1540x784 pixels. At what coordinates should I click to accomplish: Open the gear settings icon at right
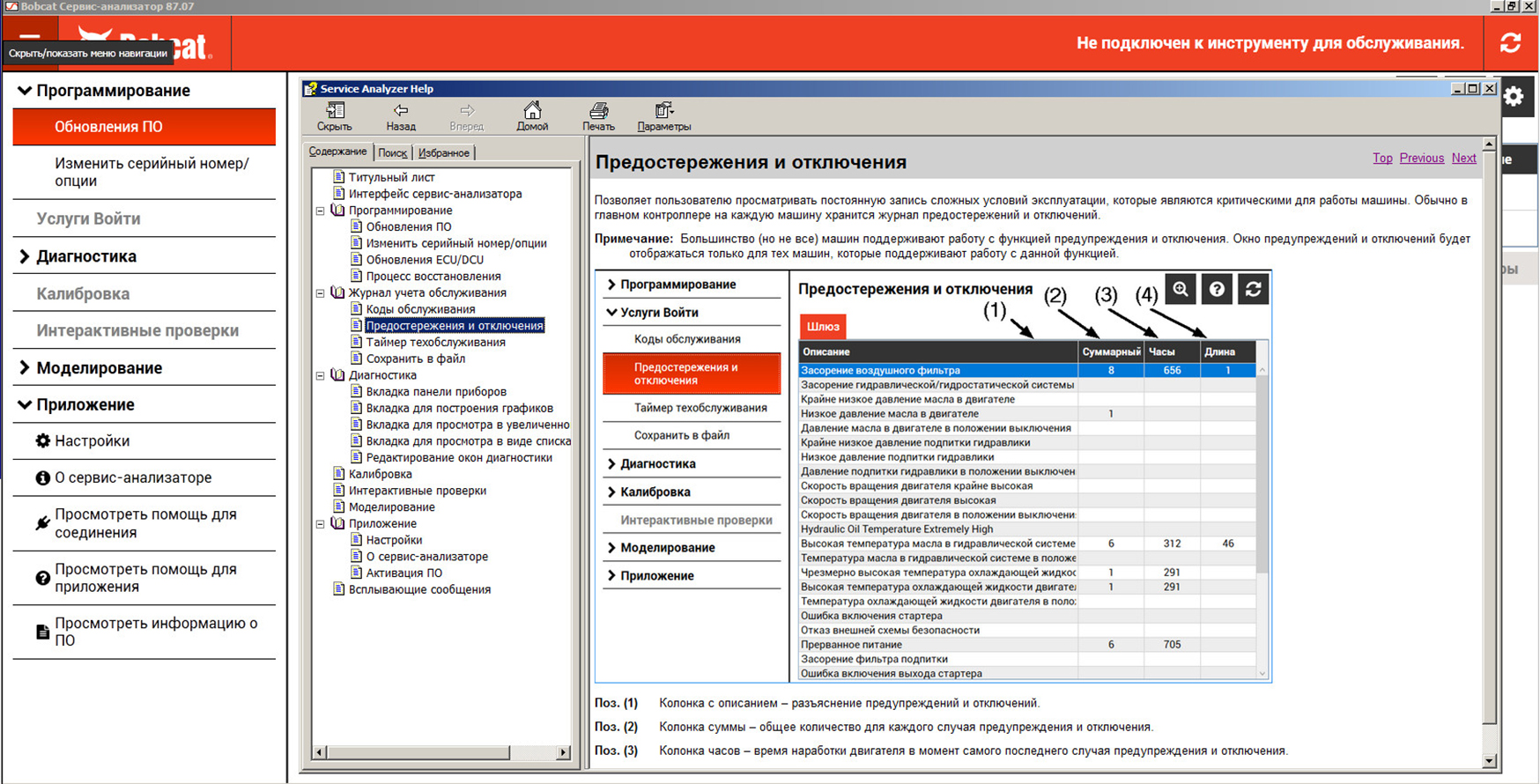click(x=1514, y=97)
